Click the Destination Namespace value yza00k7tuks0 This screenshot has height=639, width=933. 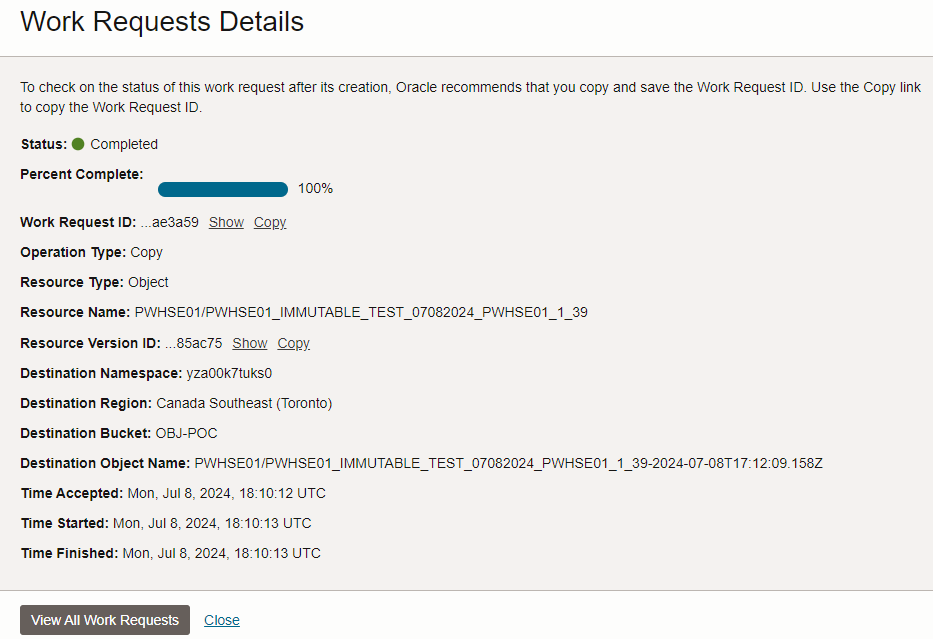click(x=229, y=373)
